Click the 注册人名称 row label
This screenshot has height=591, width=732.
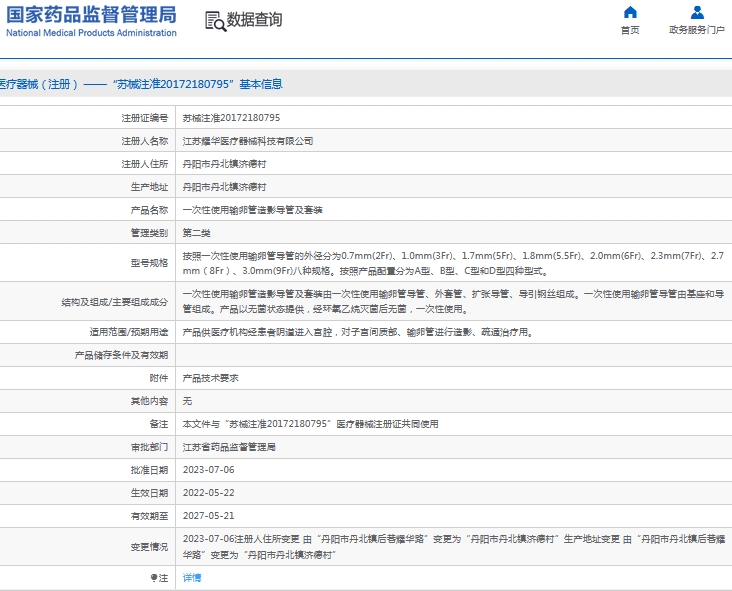click(145, 141)
